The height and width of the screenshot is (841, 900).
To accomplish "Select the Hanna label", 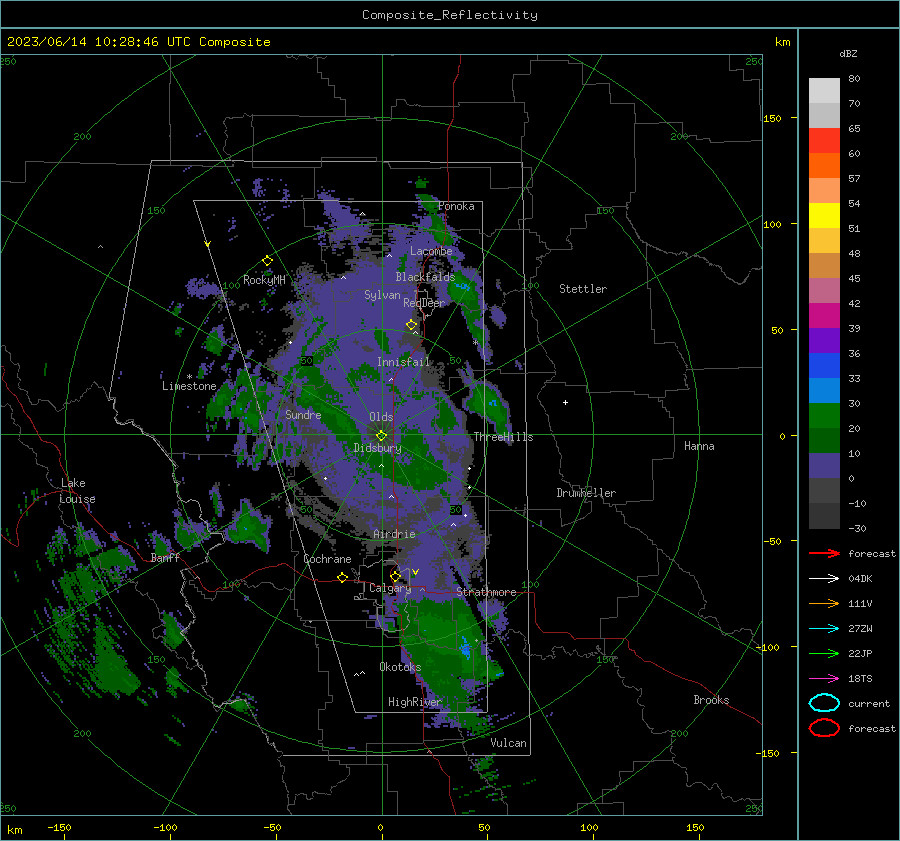I will click(x=699, y=446).
